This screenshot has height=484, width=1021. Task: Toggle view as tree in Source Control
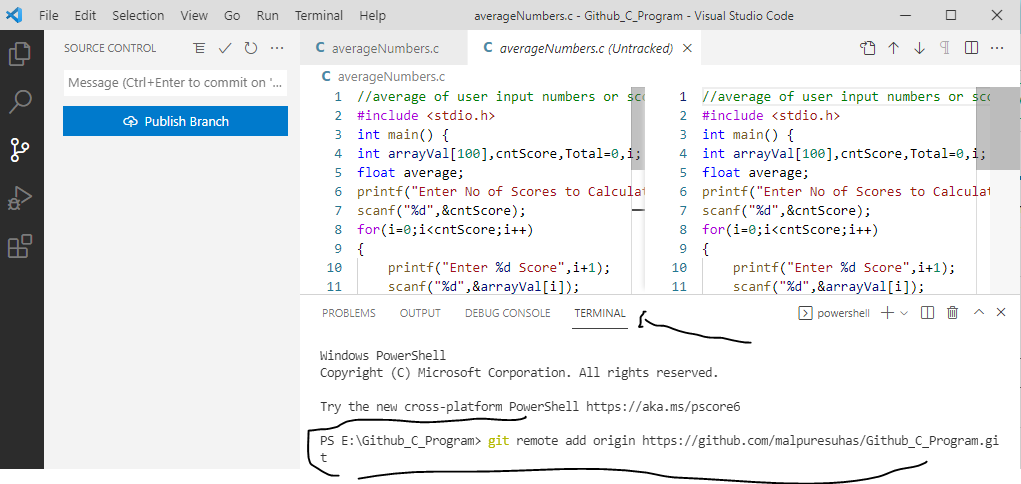point(199,48)
